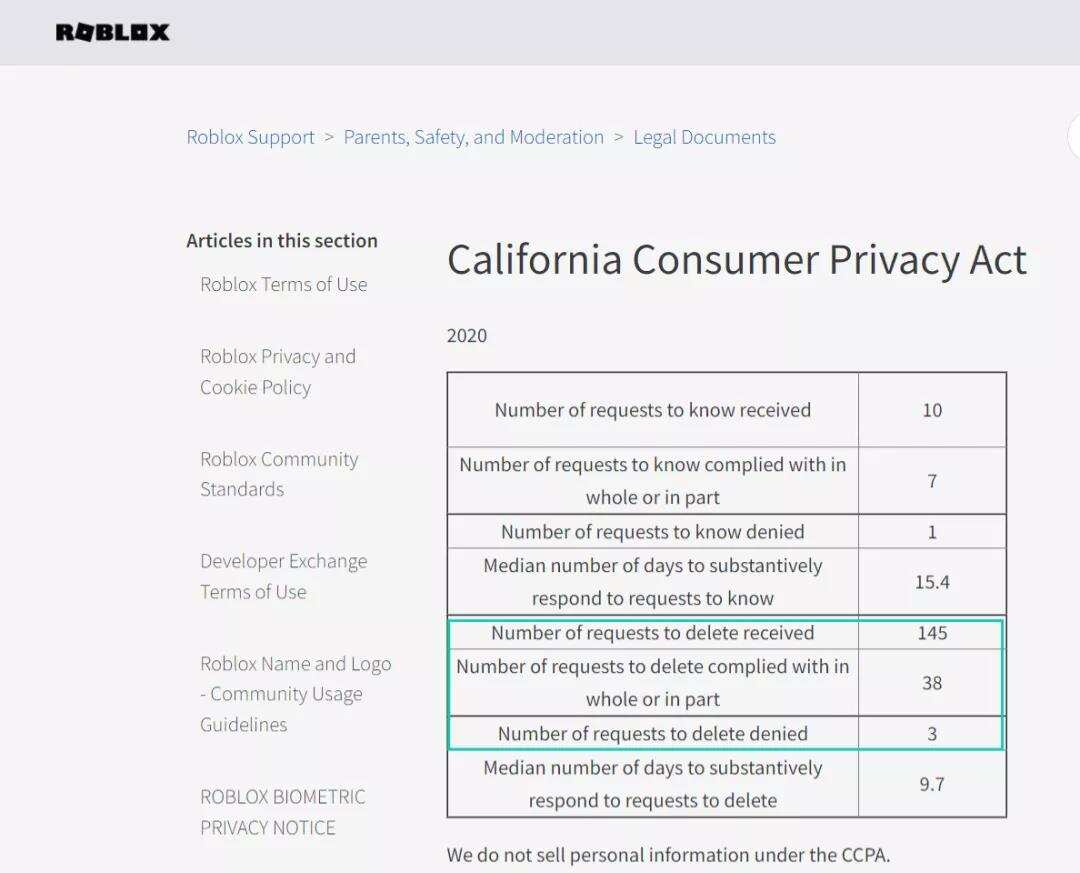Open ROBLOX BIOMETRIC PRIVACY NOTICE article
This screenshot has width=1080, height=873.
pyautogui.click(x=282, y=811)
